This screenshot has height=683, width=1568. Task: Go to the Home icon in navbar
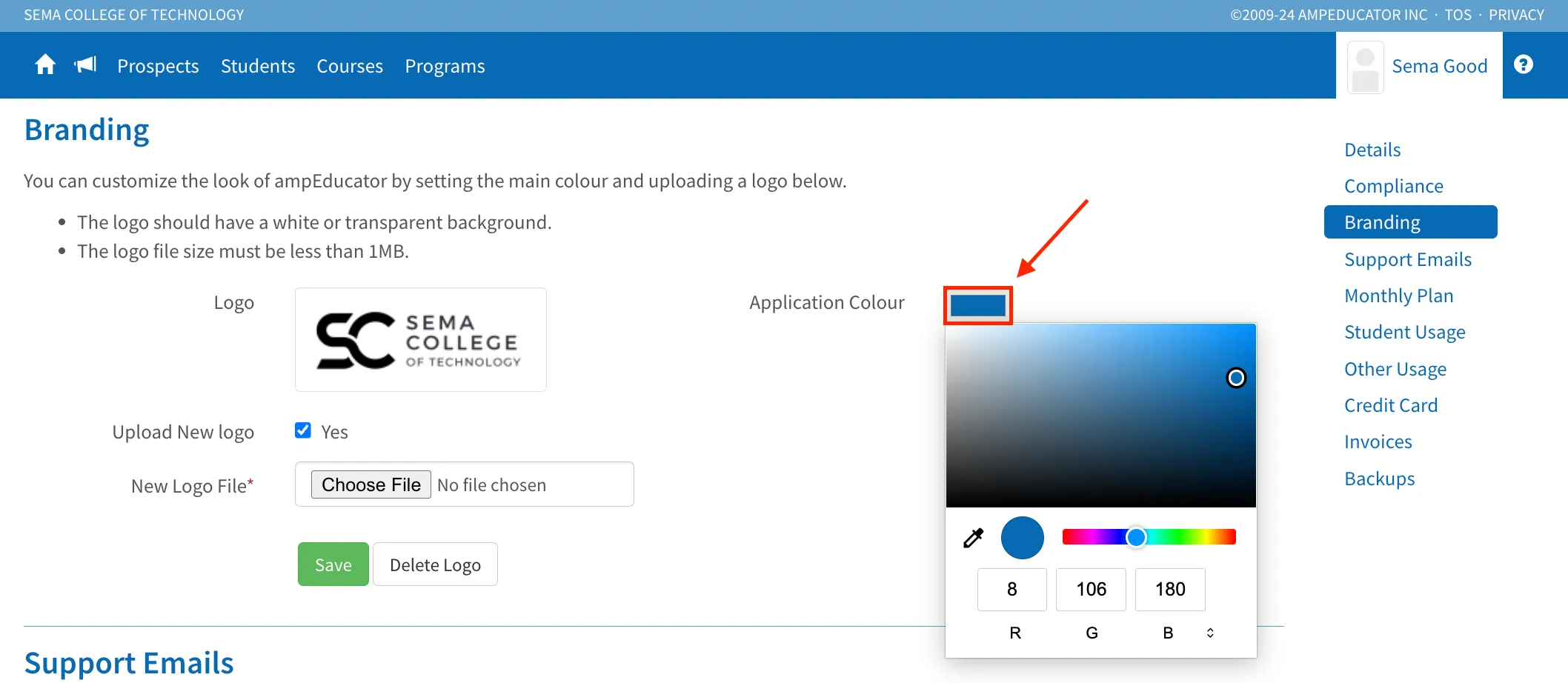pyautogui.click(x=45, y=65)
